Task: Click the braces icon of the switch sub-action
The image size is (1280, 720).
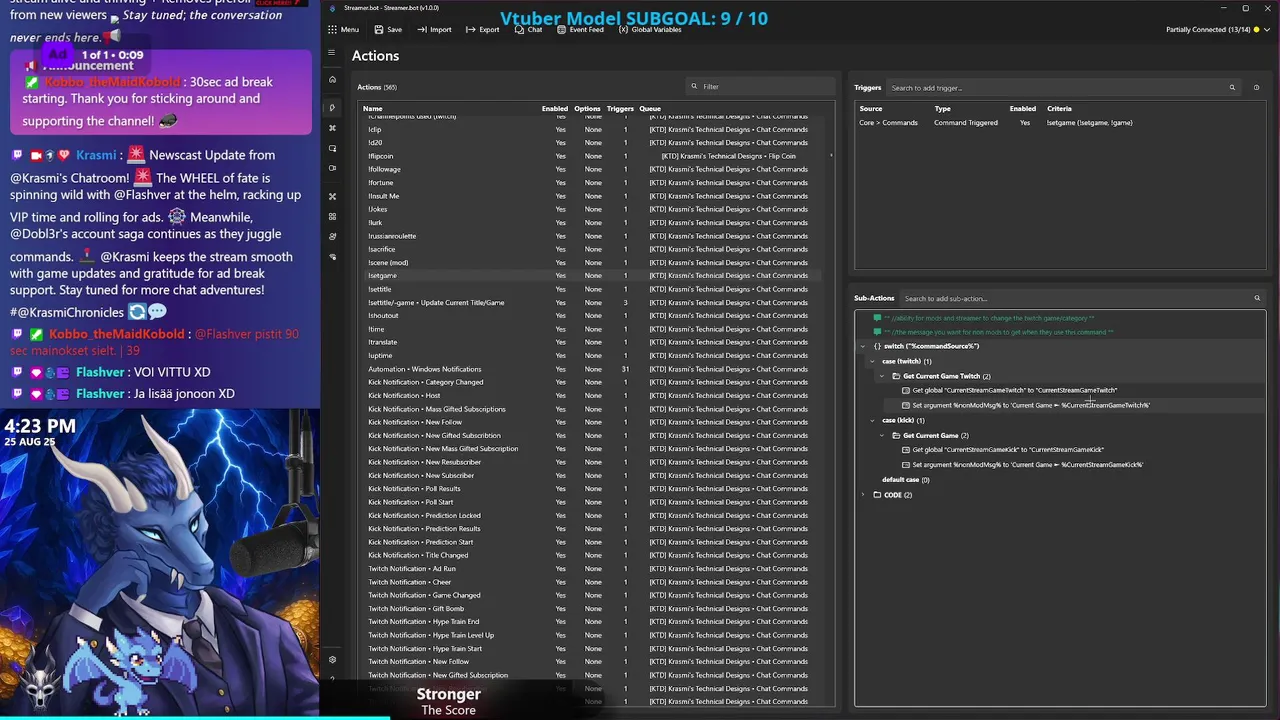Action: (877, 347)
